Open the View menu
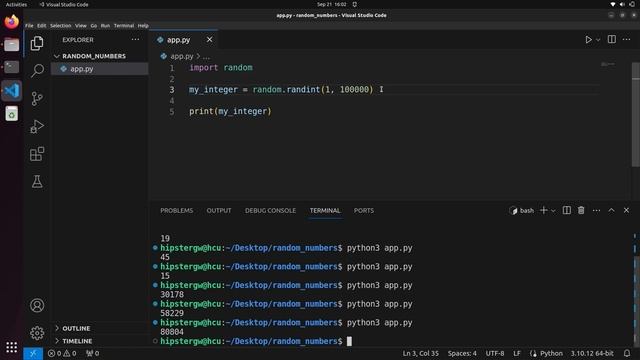Image resolution: width=640 pixels, height=360 pixels. 80,25
